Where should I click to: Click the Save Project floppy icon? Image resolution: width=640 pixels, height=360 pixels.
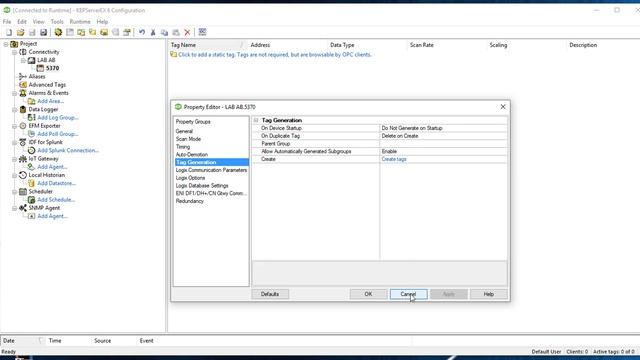[32, 32]
